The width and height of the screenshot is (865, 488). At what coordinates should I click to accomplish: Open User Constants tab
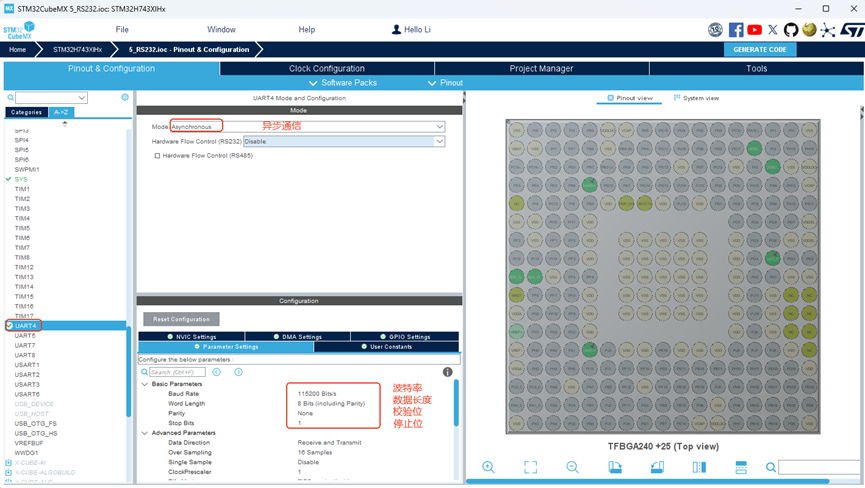pos(386,346)
